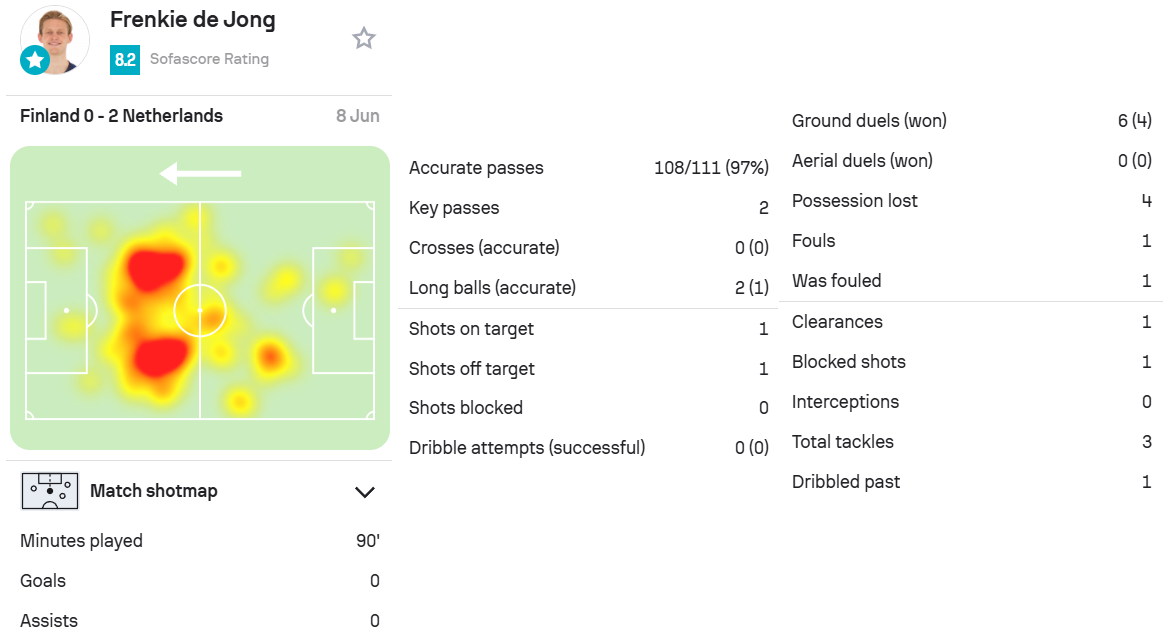Click the center circle on heatmap pitch

(x=200, y=310)
